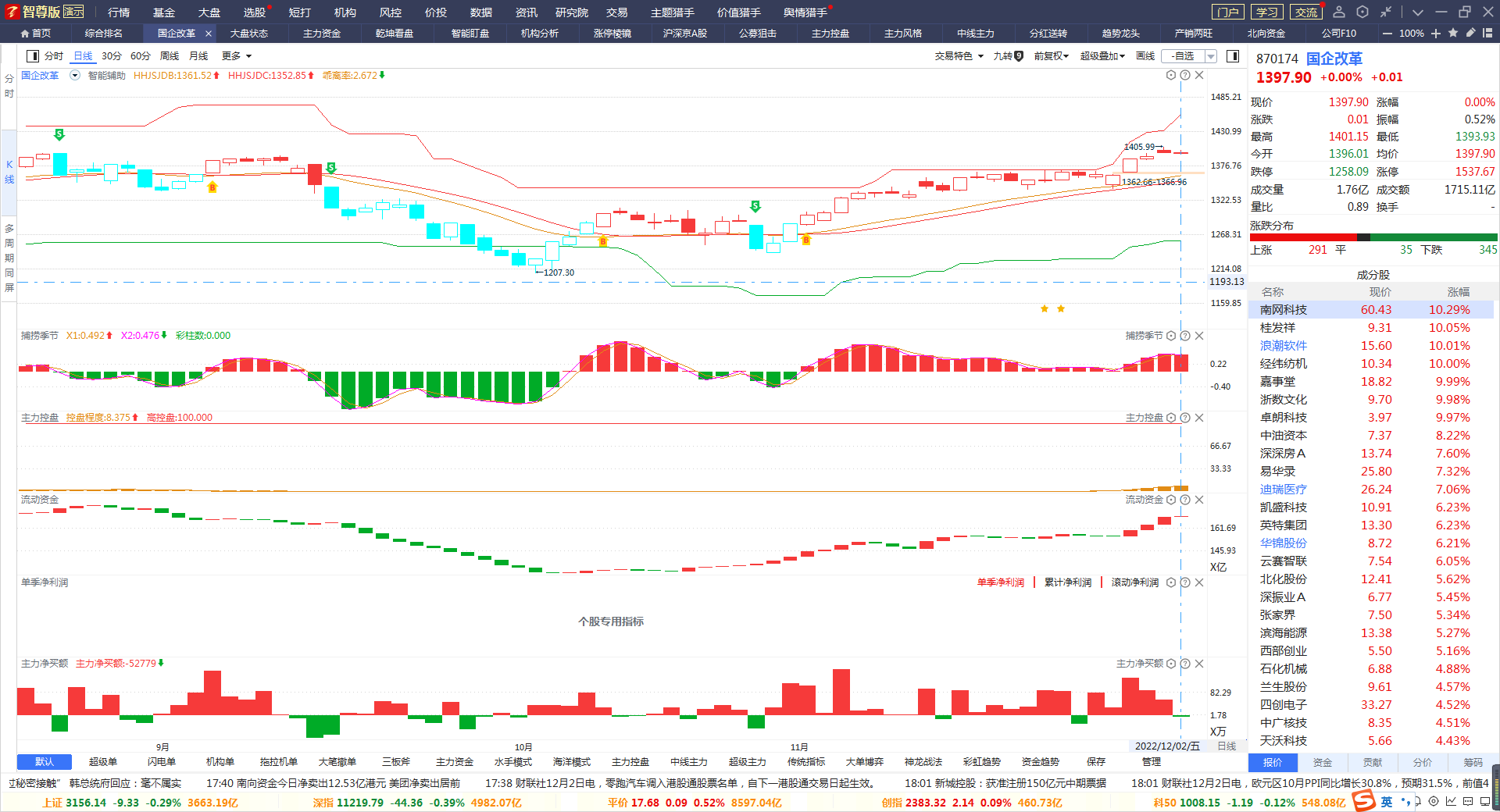Open main chart help question icon
Screen dimensions: 1500x812
[1185, 75]
